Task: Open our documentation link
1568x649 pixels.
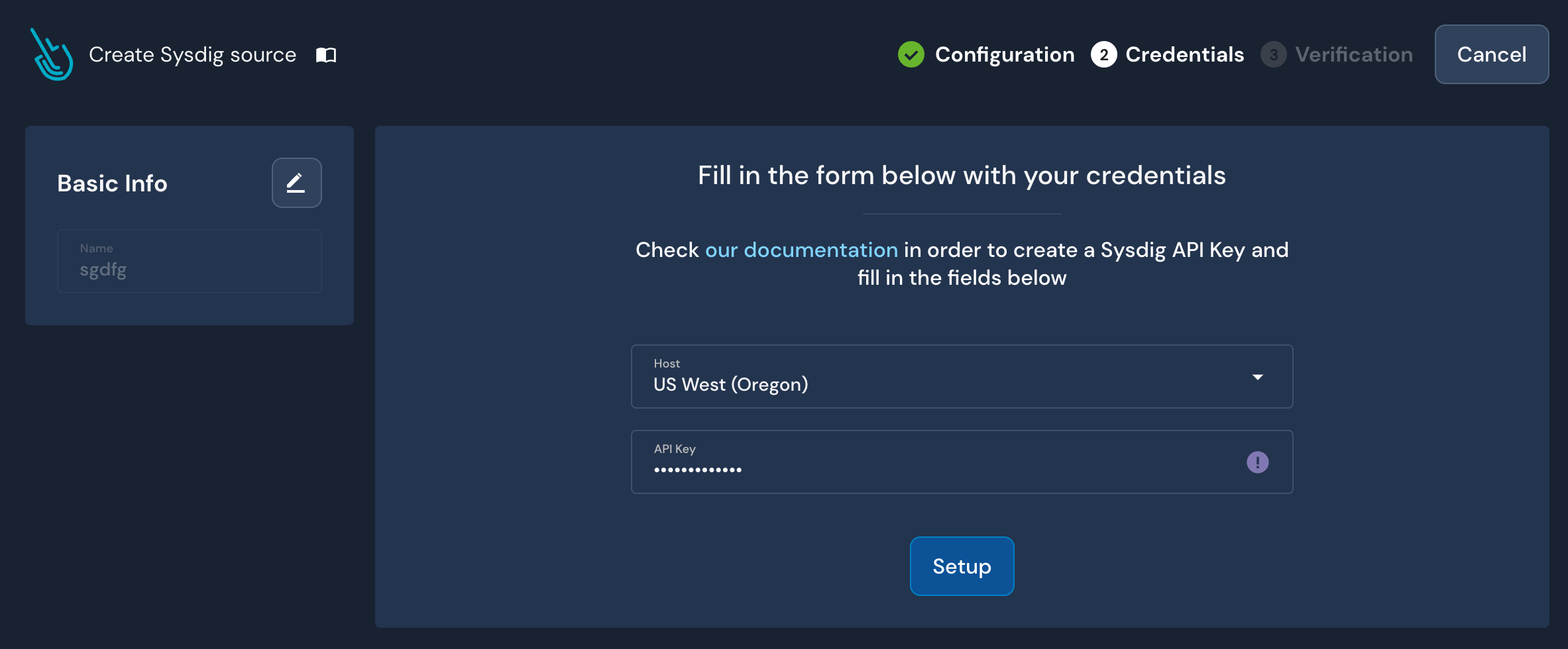Action: pyautogui.click(x=801, y=250)
